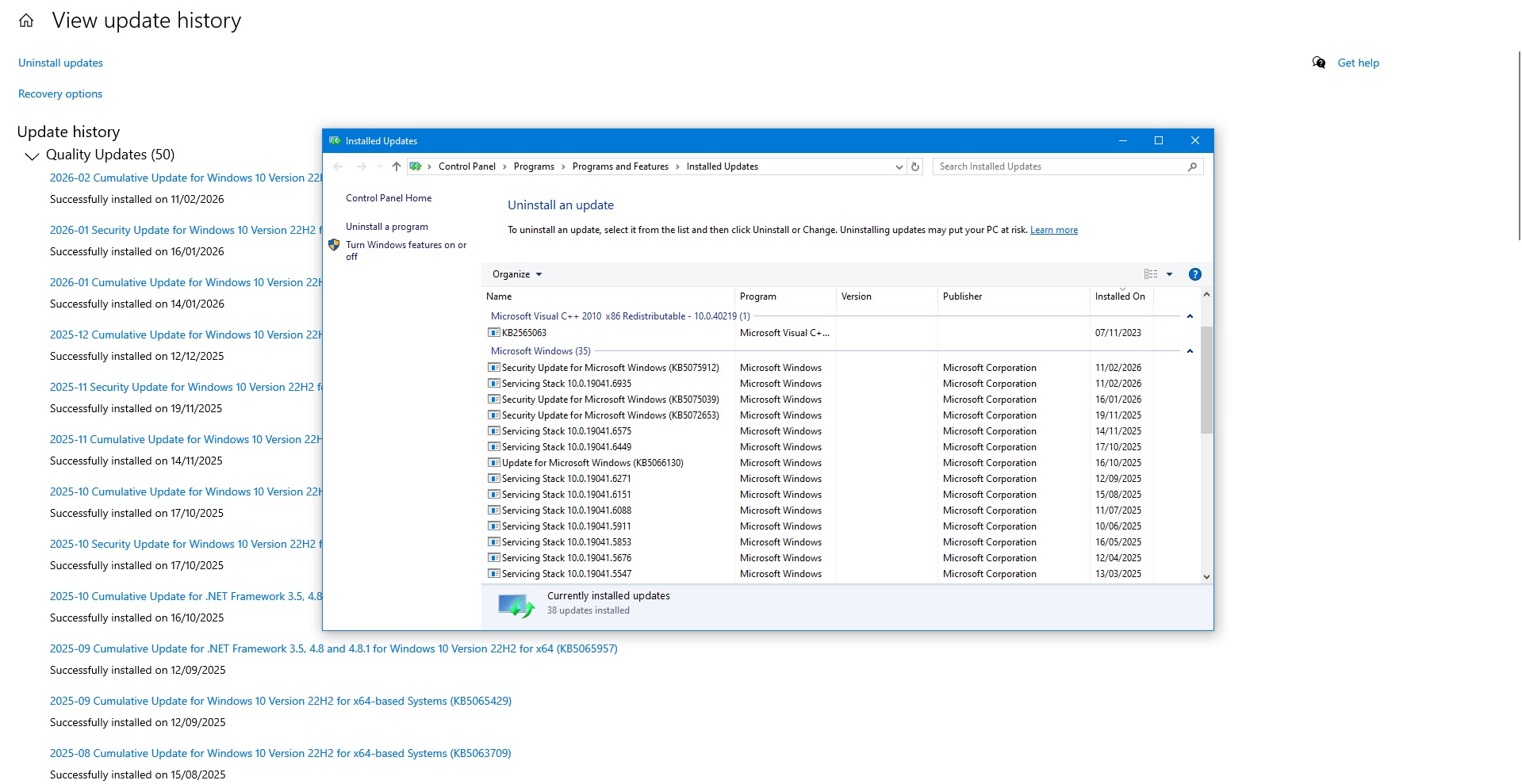This screenshot has width=1522, height=784.
Task: Navigate to Programs and Features breadcrumb
Action: (619, 166)
